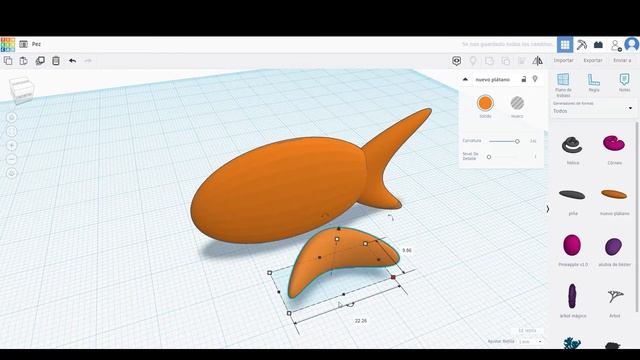
Task: Redo the greyed-out action arrow
Action: coord(88,61)
